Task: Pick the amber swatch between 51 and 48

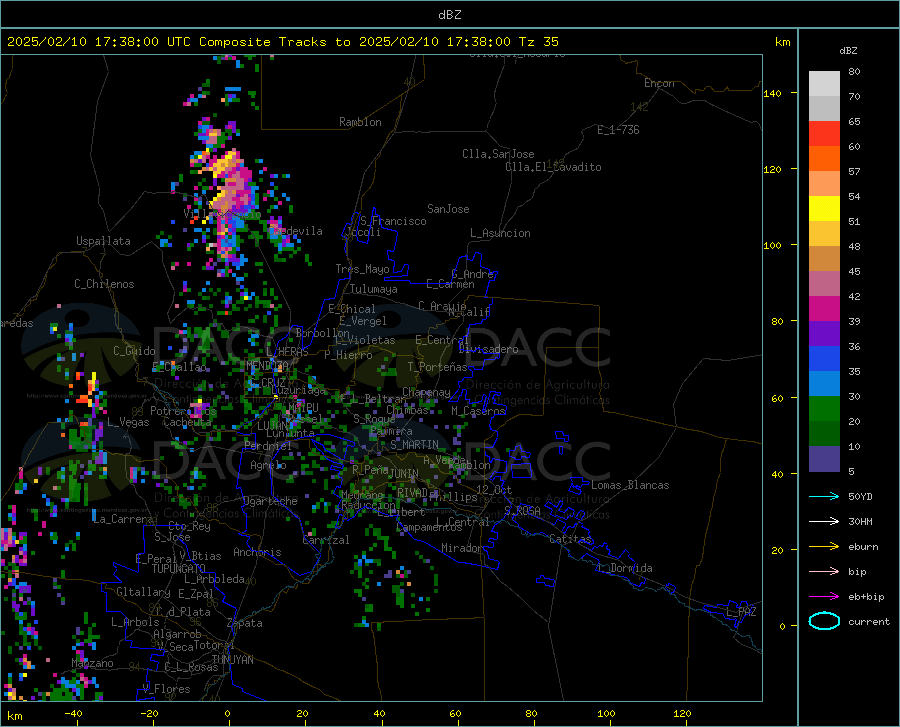Action: tap(824, 234)
